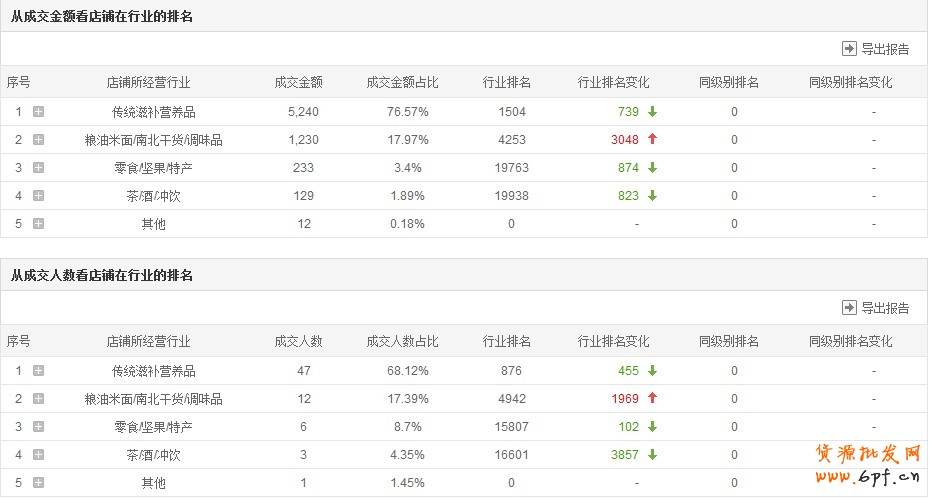Click the green down arrow beside 3857
The width and height of the screenshot is (930, 498).
tap(653, 455)
